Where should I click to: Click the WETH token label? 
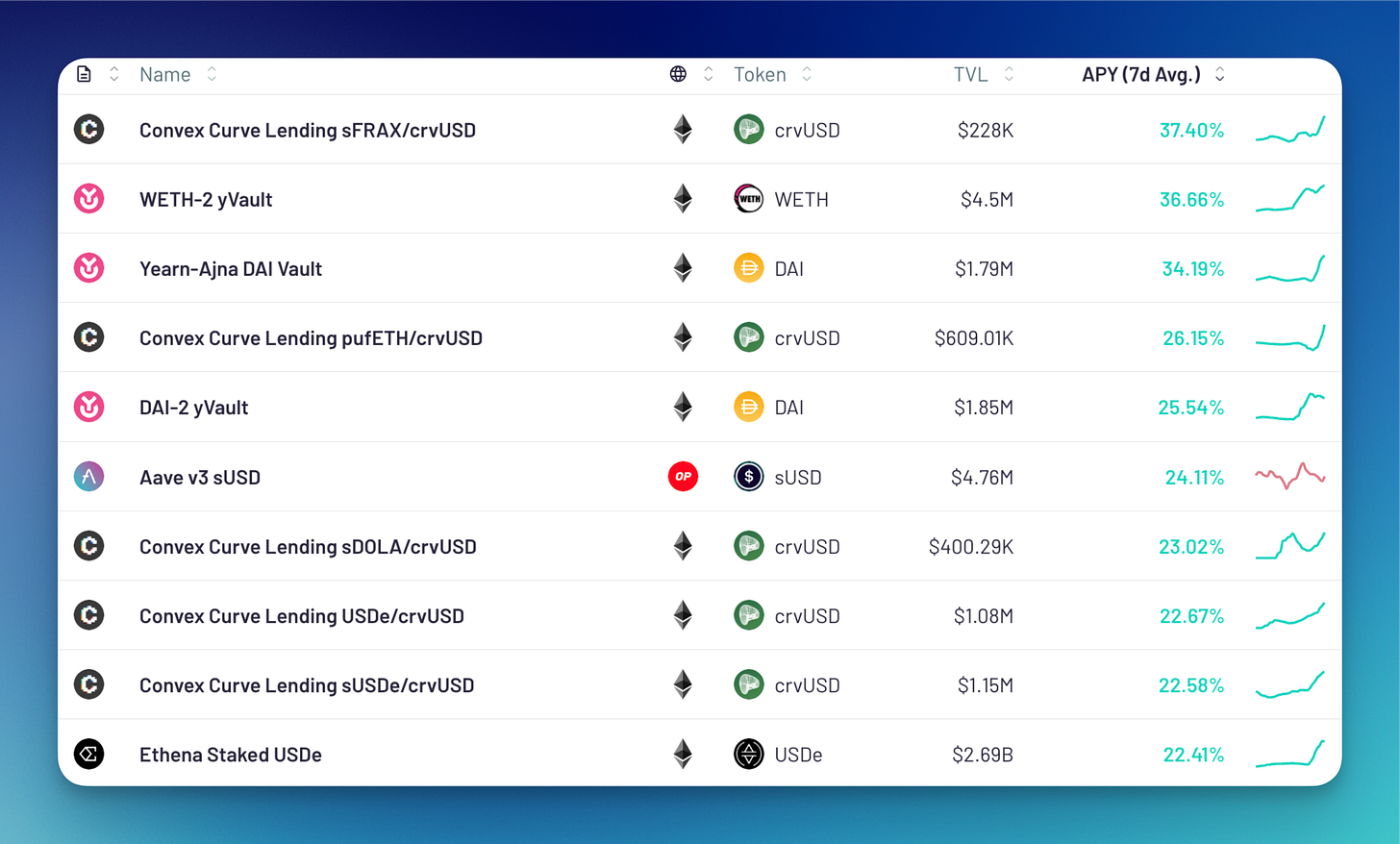[802, 200]
